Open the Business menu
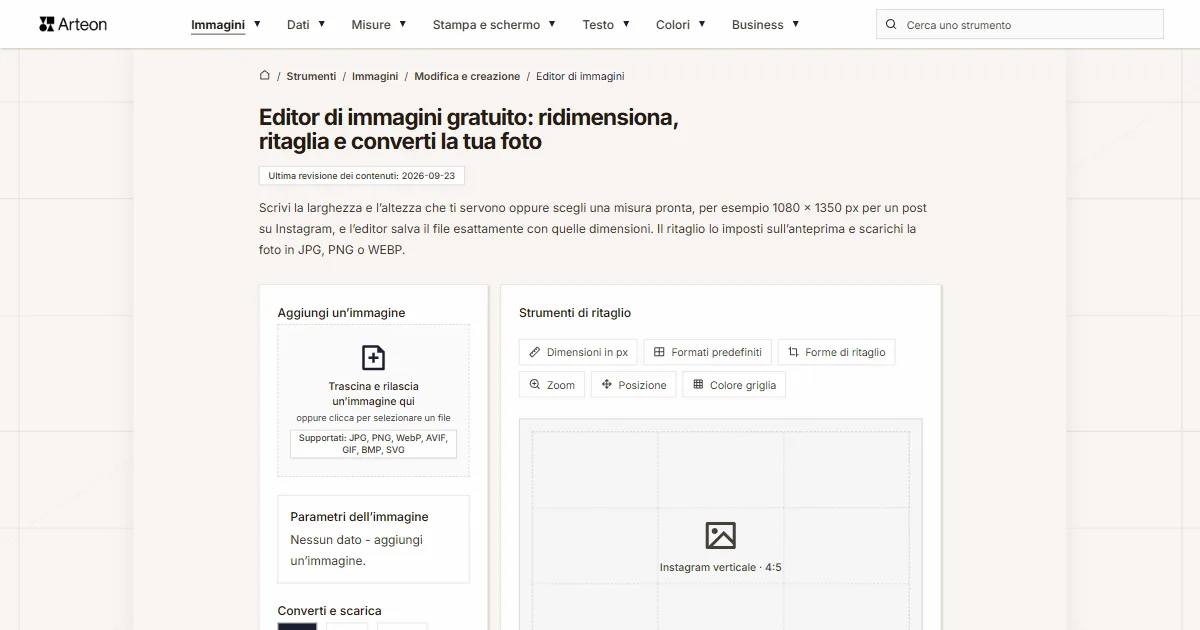The height and width of the screenshot is (630, 1200). point(757,24)
